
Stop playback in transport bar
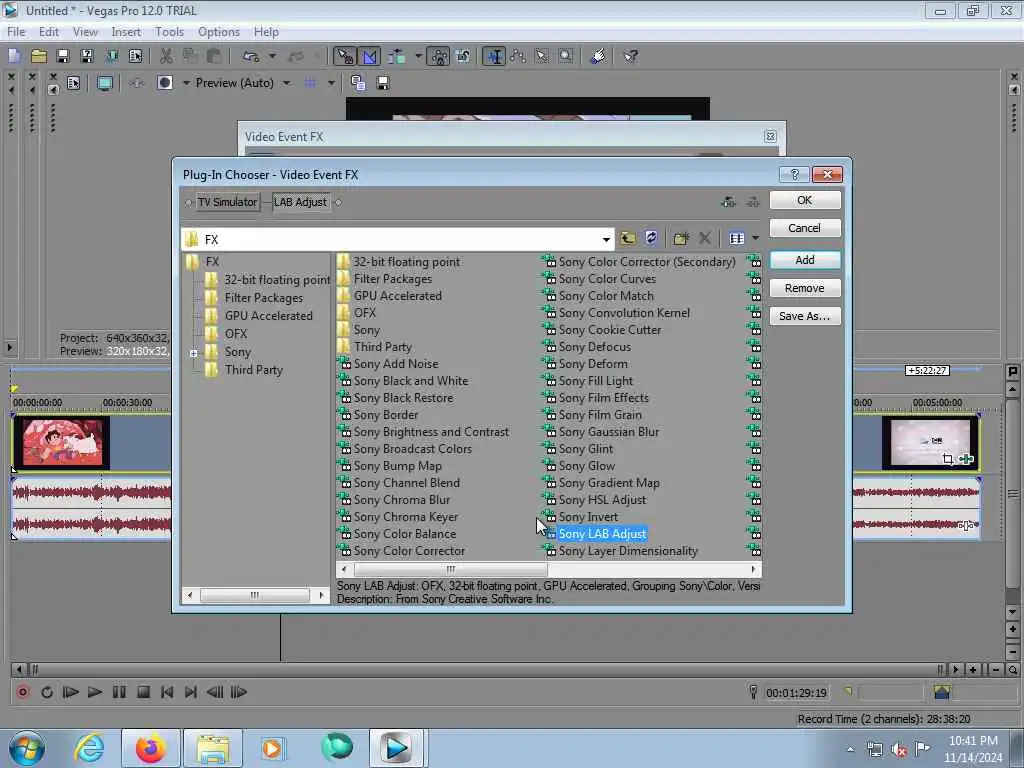143,692
